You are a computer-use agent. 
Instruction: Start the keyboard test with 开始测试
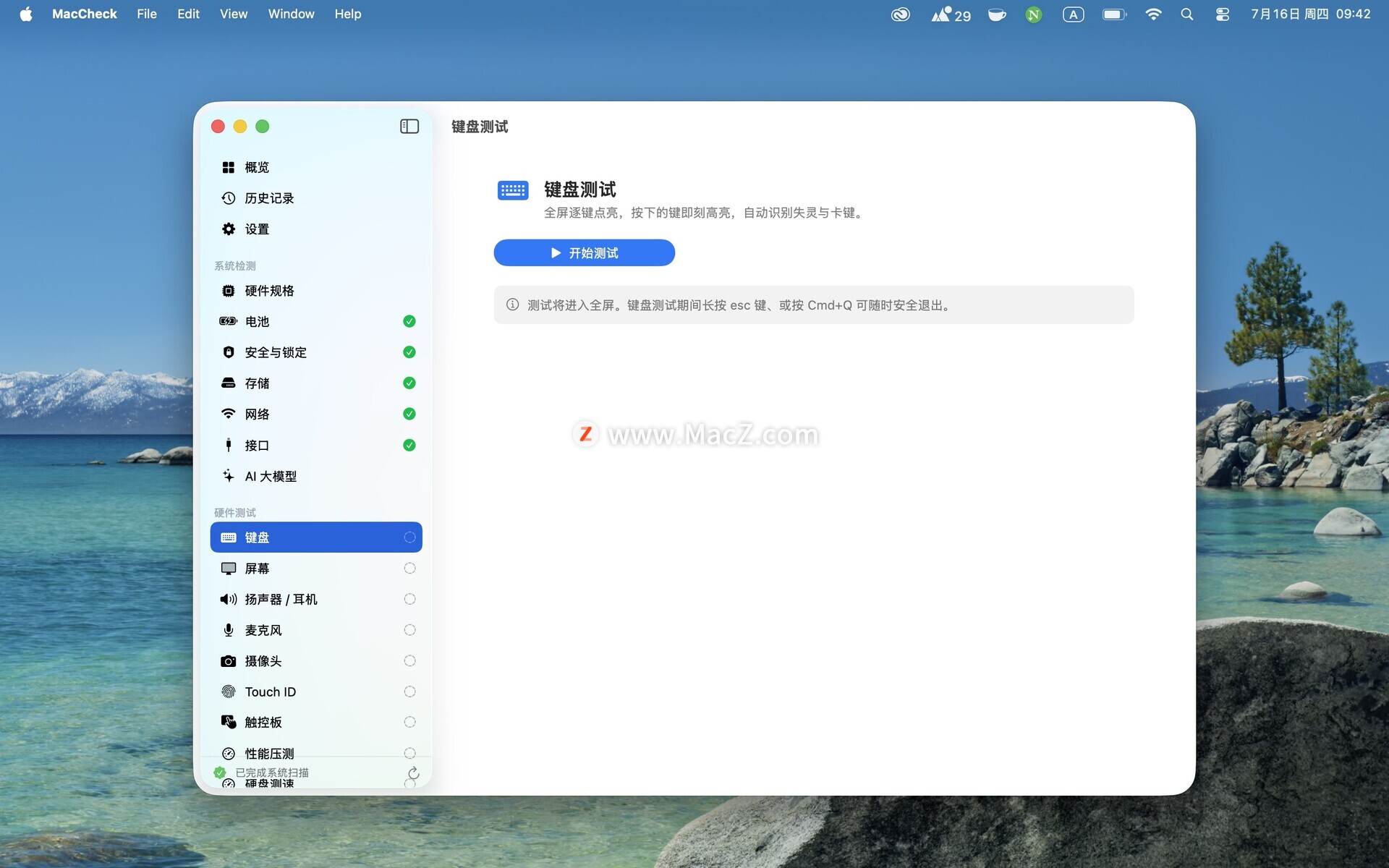pyautogui.click(x=585, y=253)
